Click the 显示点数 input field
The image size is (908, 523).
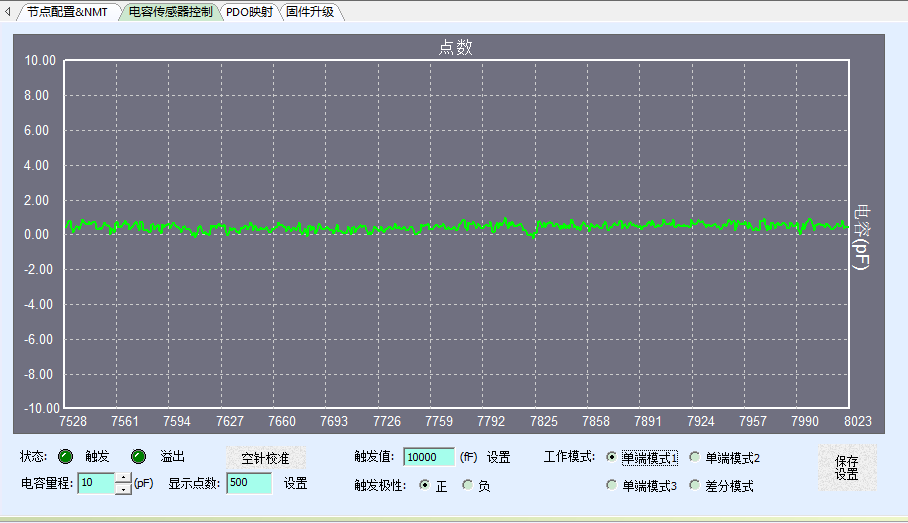pos(249,484)
